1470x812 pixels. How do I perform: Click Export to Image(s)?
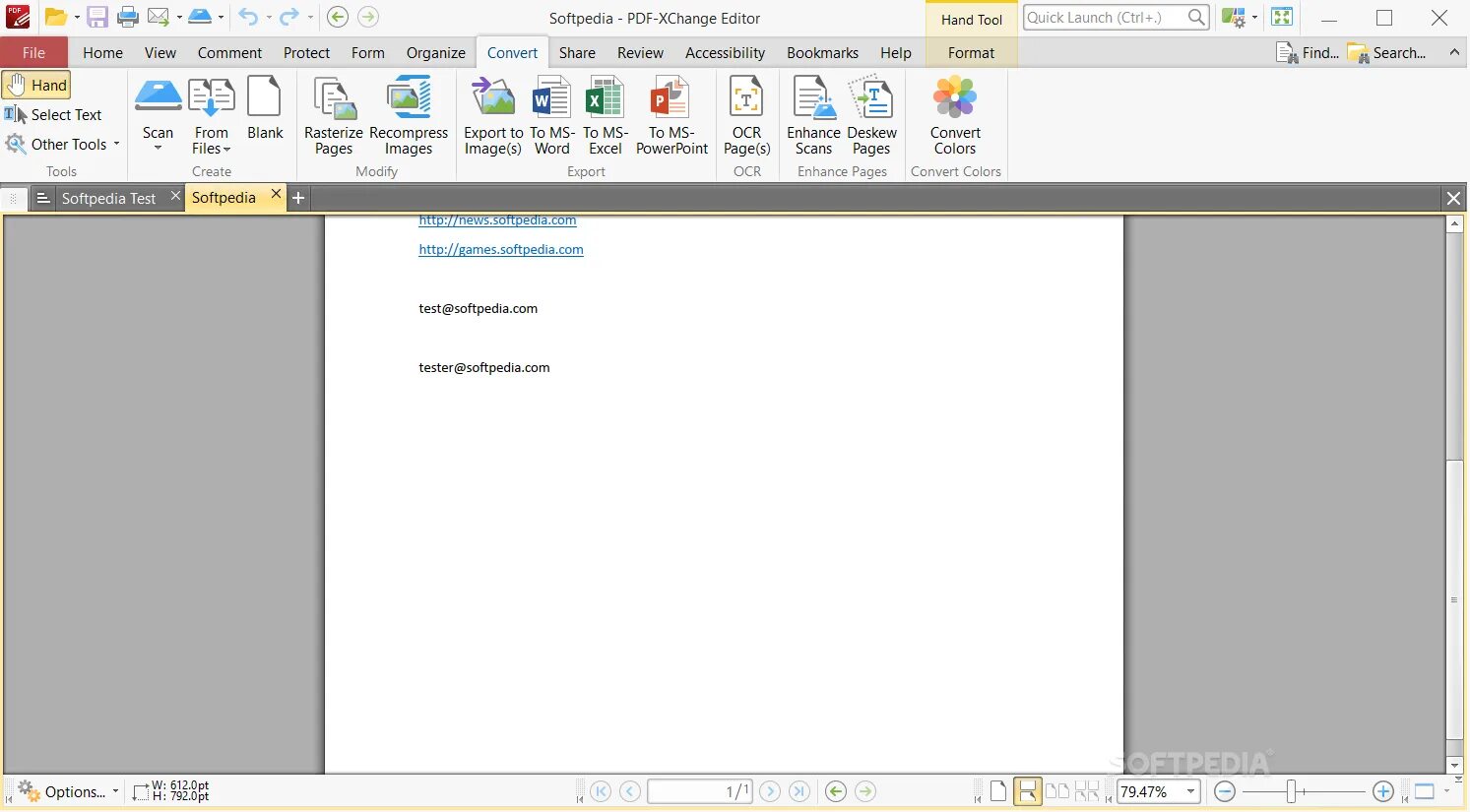coord(493,116)
